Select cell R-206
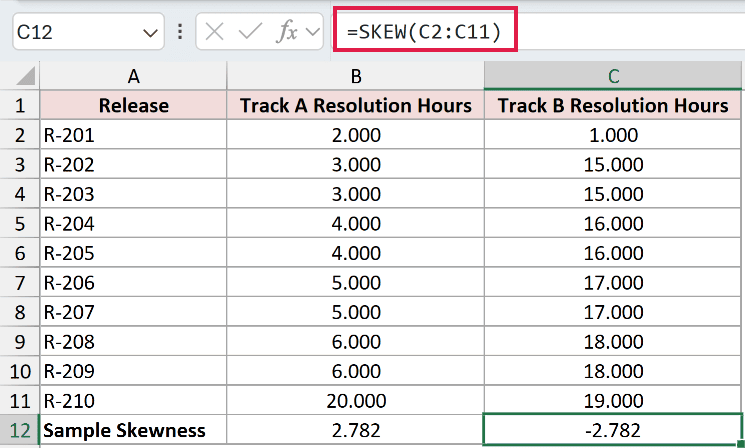The height and width of the screenshot is (448, 745). click(x=133, y=283)
